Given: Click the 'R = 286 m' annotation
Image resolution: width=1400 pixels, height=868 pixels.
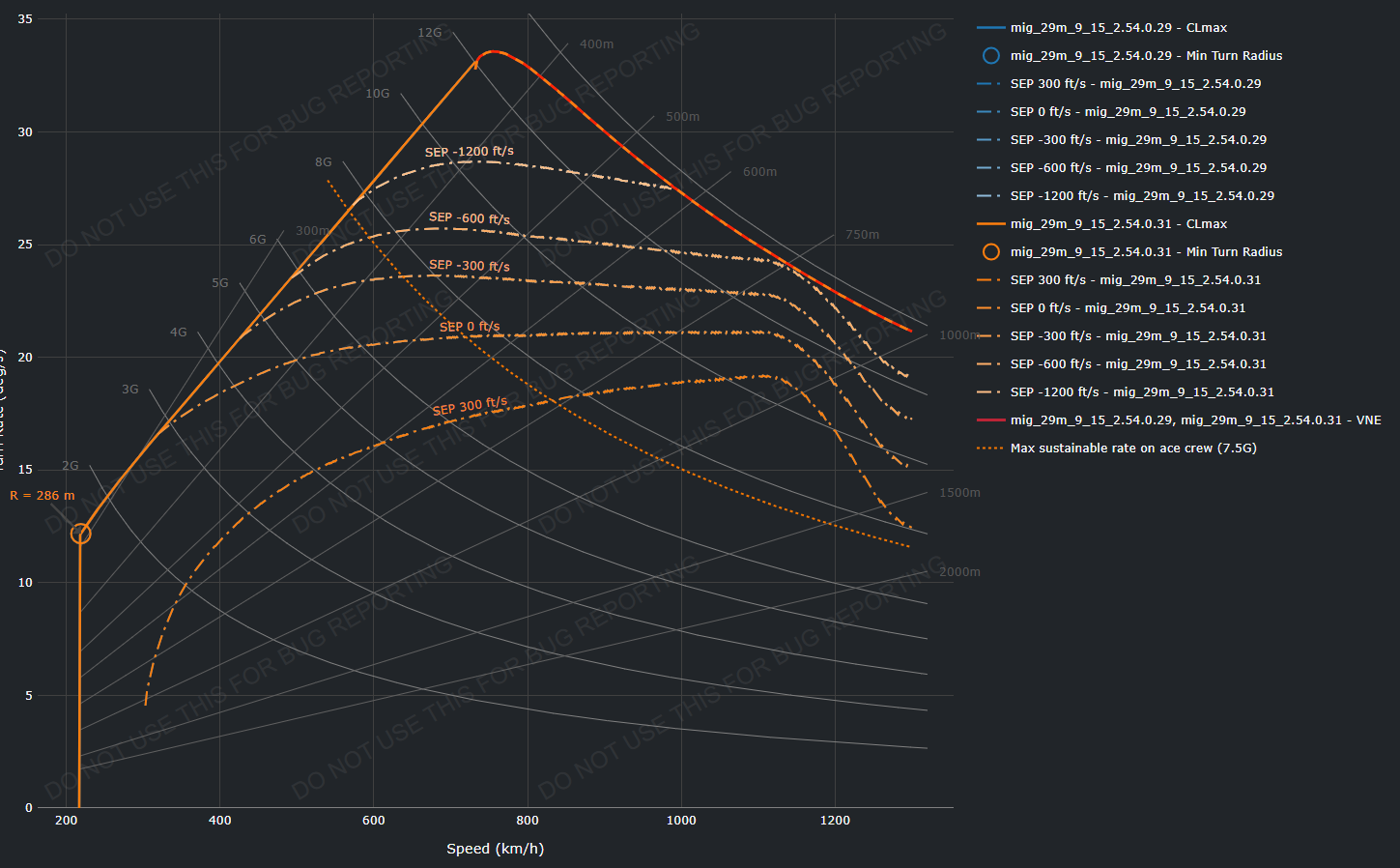Looking at the screenshot, I should pos(43,496).
